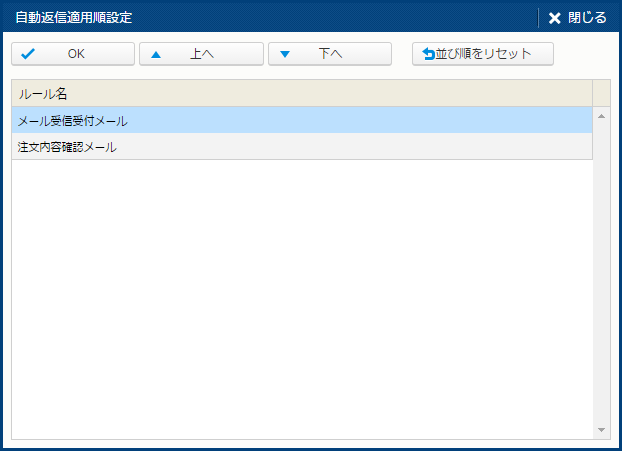622x451 pixels.
Task: Click the down triangle icon beside 下へ
Action: pos(285,54)
